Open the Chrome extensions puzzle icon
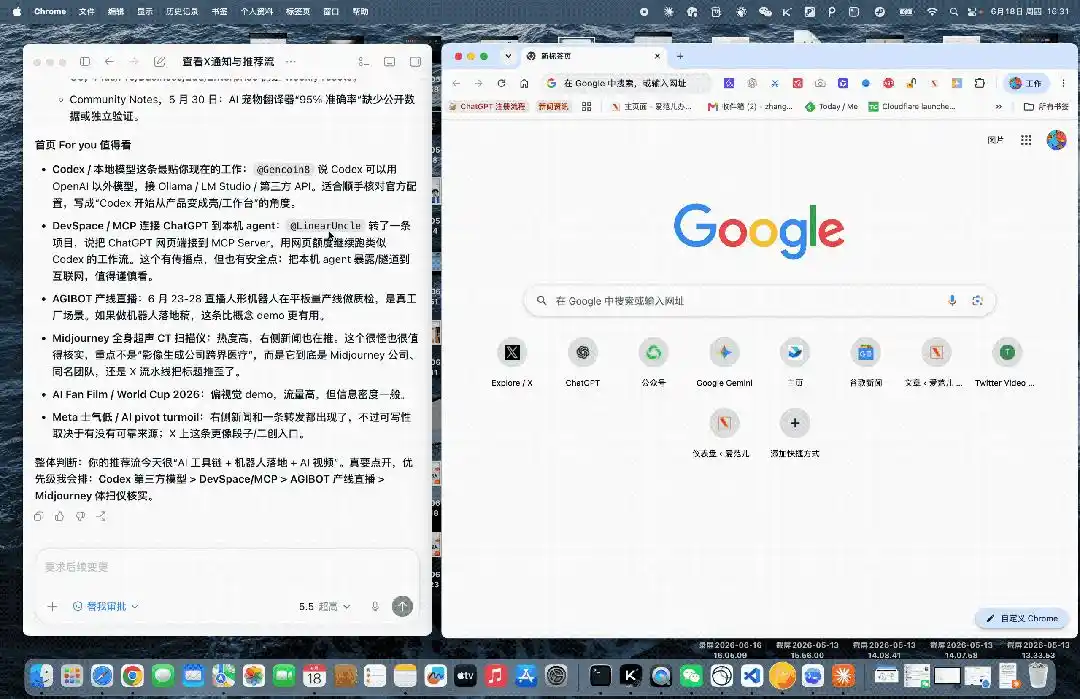The image size is (1080, 699). coord(979,83)
